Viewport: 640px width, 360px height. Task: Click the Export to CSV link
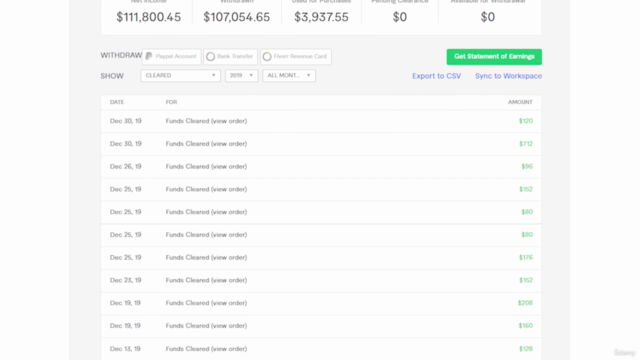(x=436, y=76)
